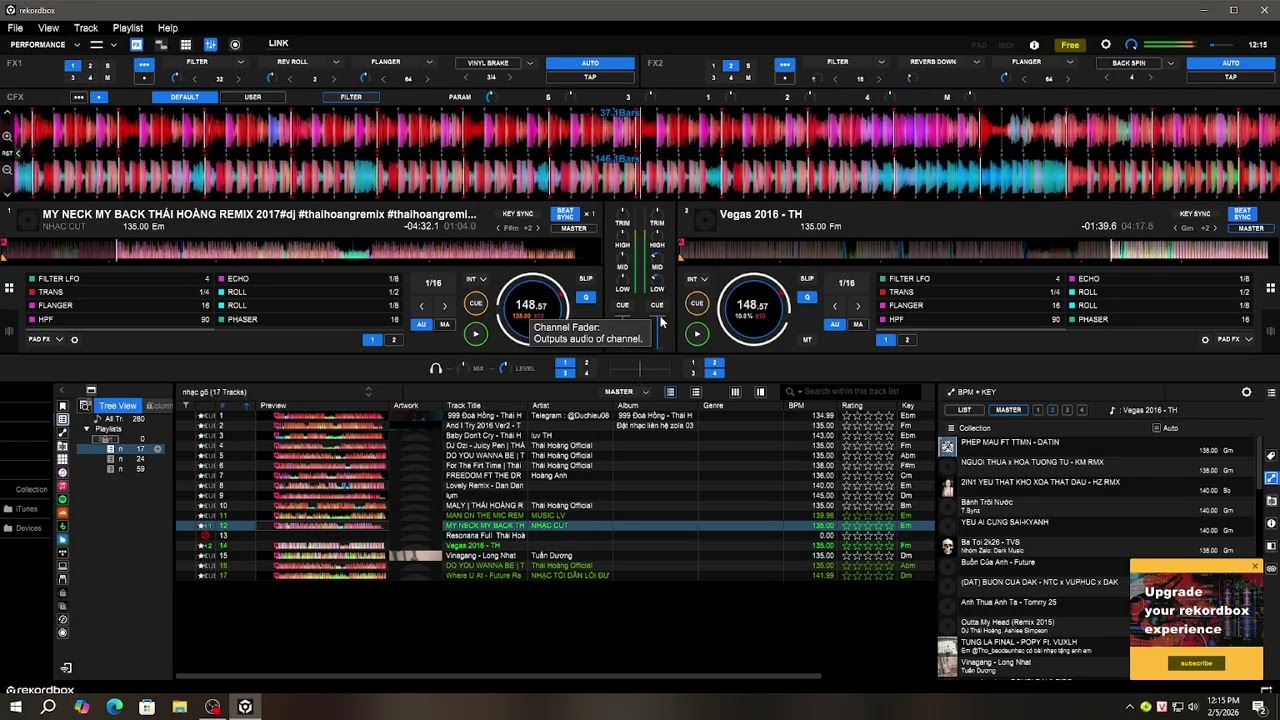Open the browser list layout icon near search
This screenshot has height=720, width=1280.
(x=670, y=392)
